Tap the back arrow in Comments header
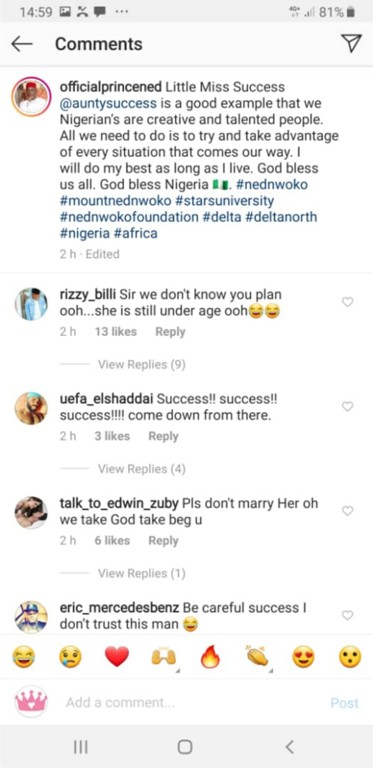The image size is (373, 768). point(22,44)
